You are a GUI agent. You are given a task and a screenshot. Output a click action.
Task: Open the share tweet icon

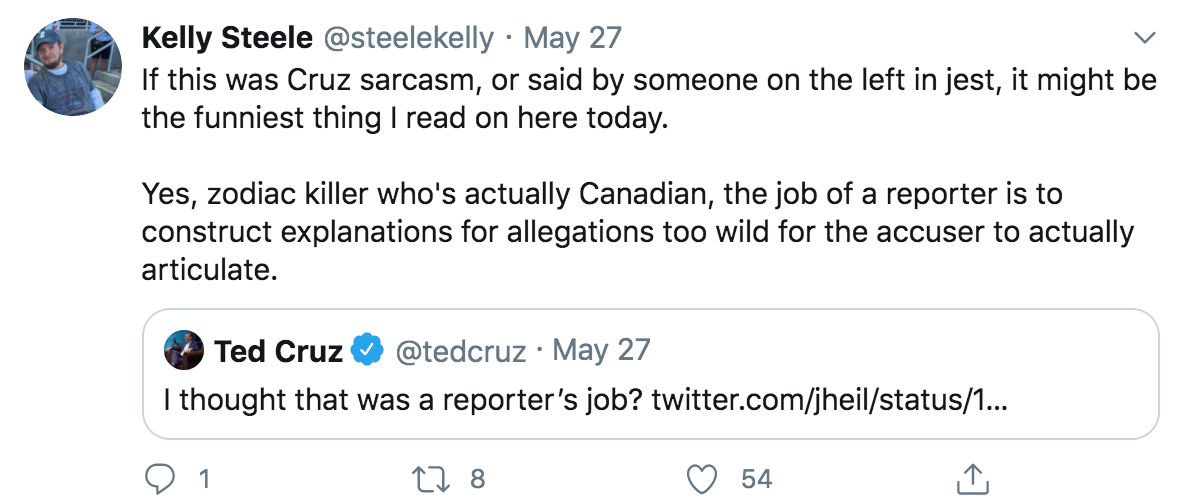pos(968,479)
